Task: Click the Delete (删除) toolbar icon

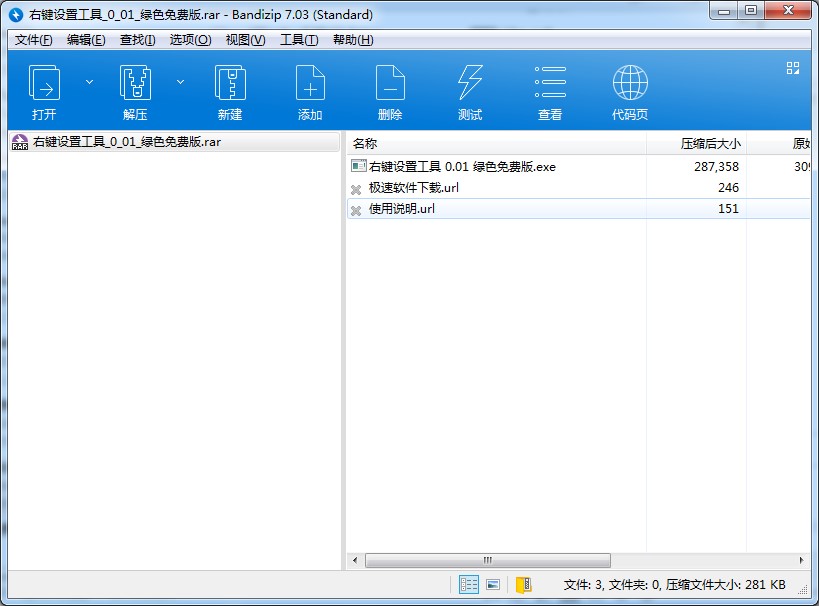Action: coord(390,83)
